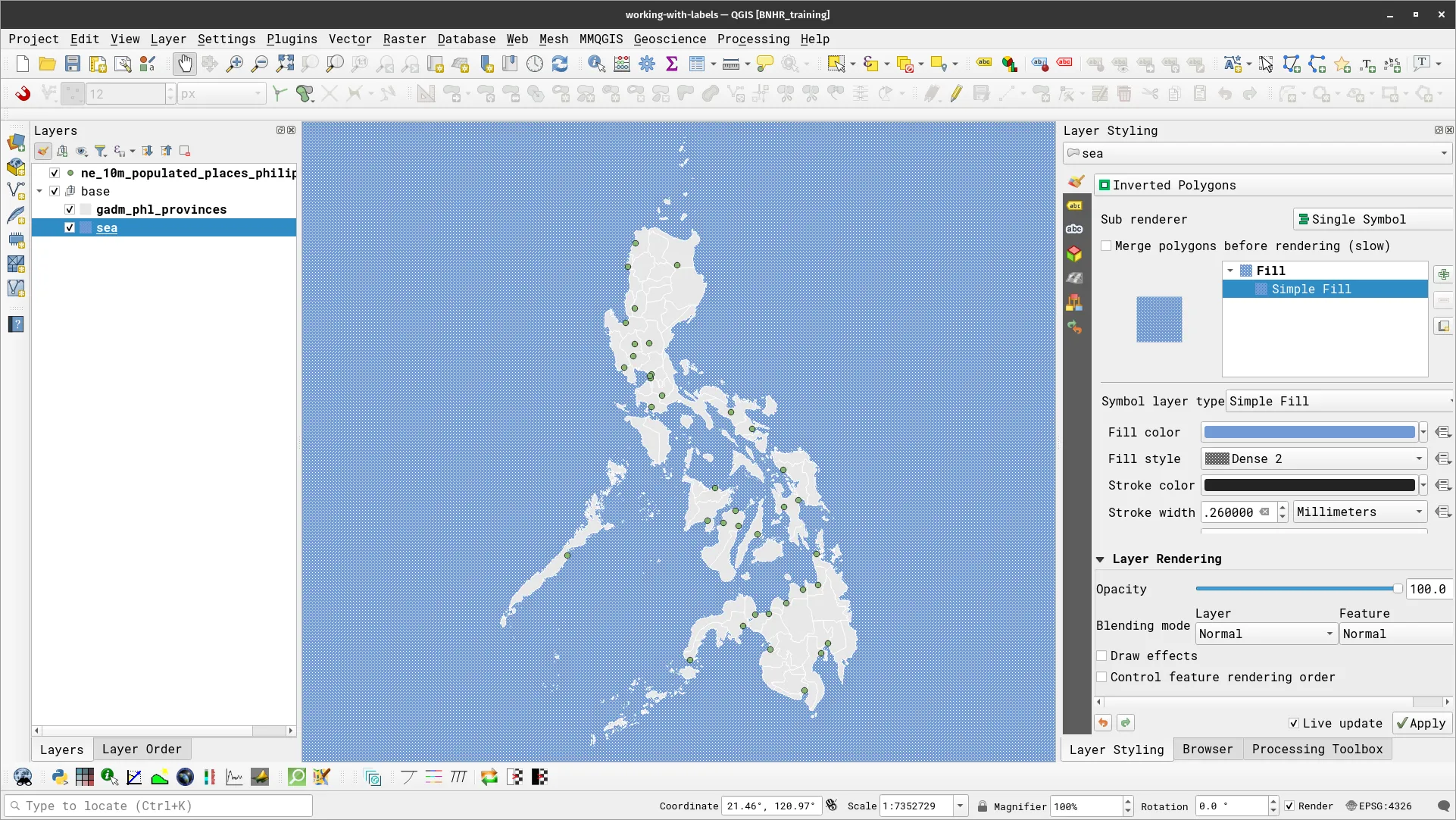This screenshot has width=1456, height=820.
Task: Open the Statistical Summary panel
Action: coord(672,64)
